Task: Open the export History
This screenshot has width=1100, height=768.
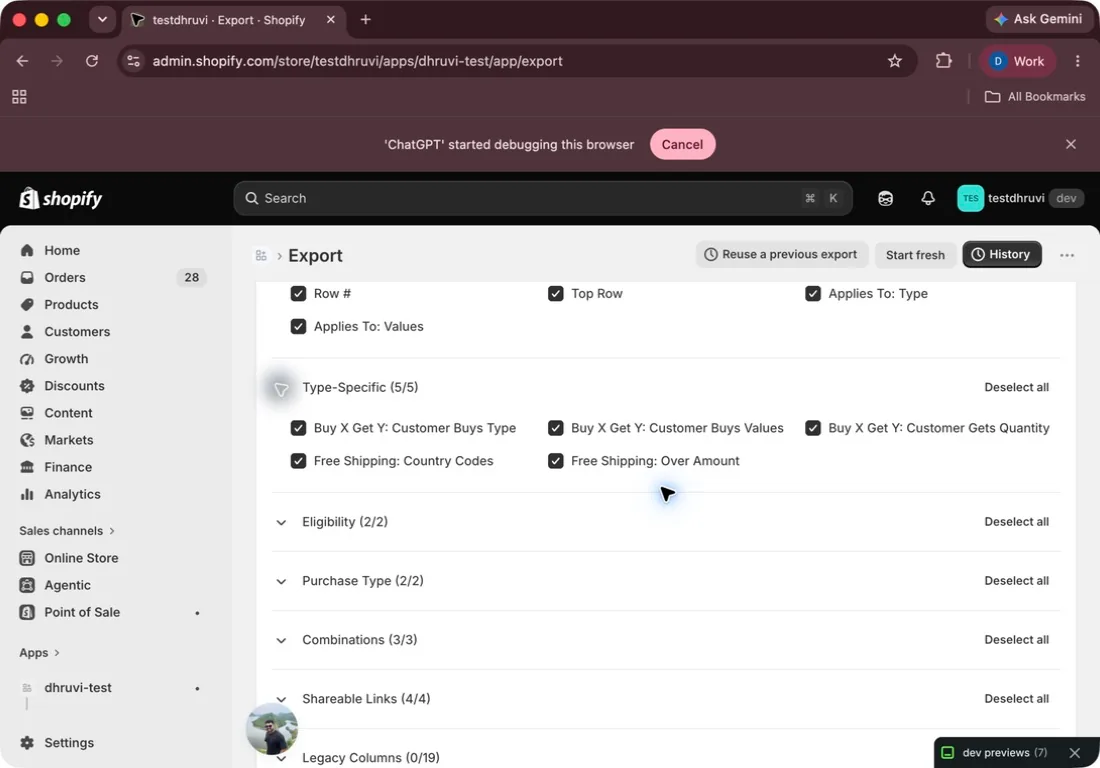Action: coord(1001,255)
